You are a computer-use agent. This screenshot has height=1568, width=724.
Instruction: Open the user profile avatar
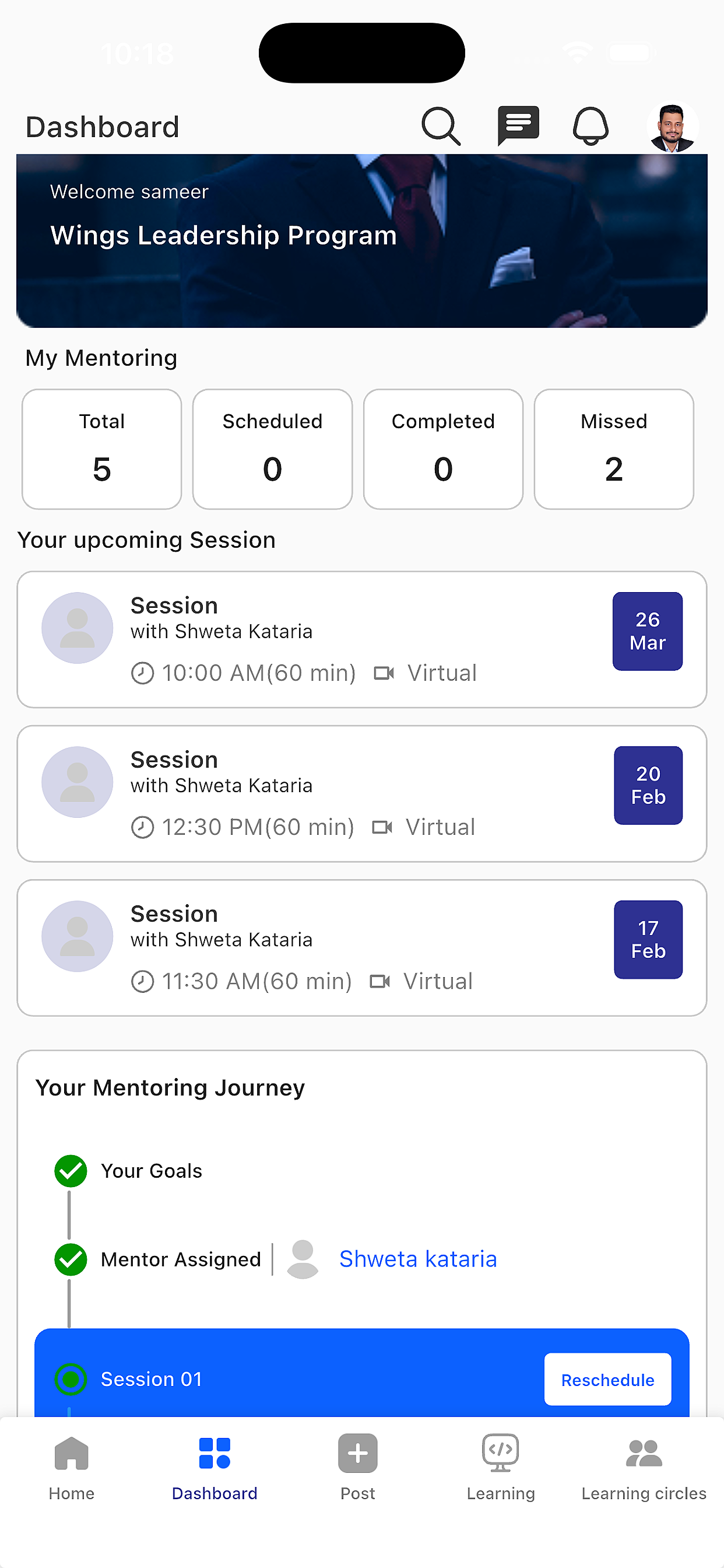pyautogui.click(x=672, y=127)
